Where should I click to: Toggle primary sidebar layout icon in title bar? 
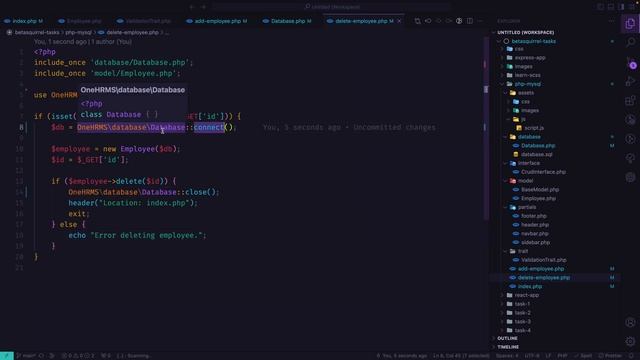point(600,7)
